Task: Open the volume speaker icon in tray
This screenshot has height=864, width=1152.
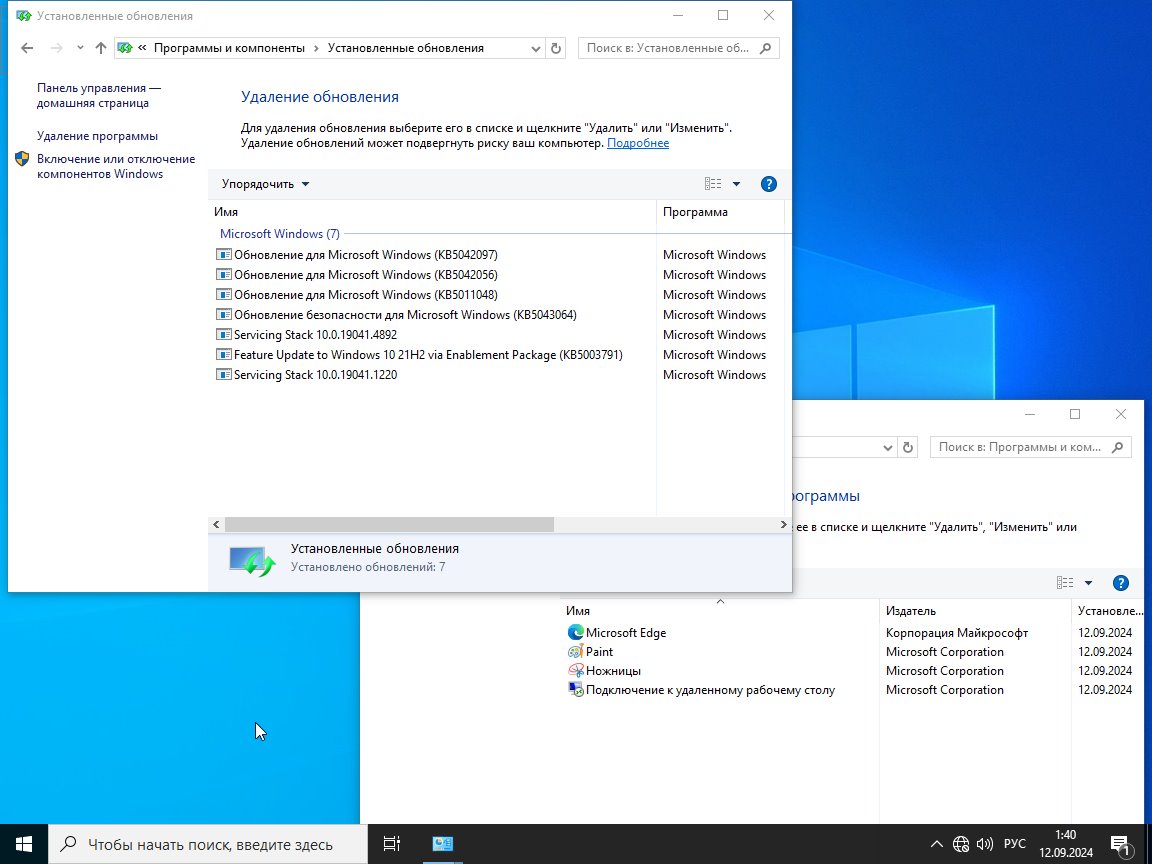Action: click(984, 844)
